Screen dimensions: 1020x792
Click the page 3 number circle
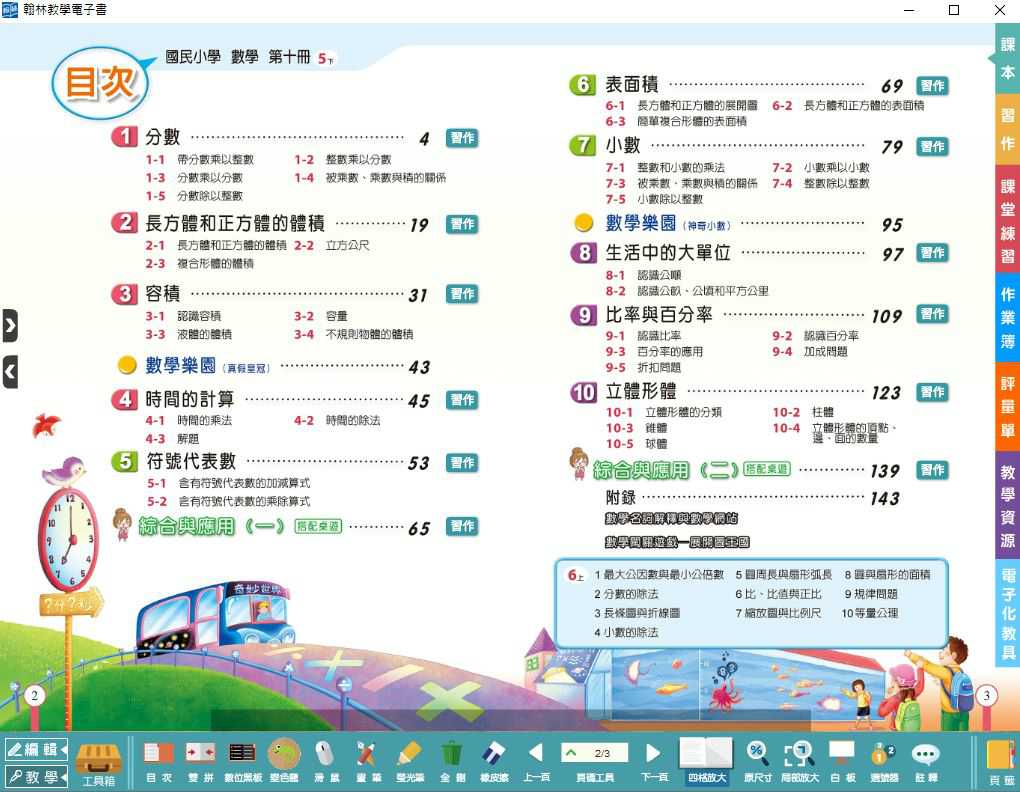pos(986,695)
